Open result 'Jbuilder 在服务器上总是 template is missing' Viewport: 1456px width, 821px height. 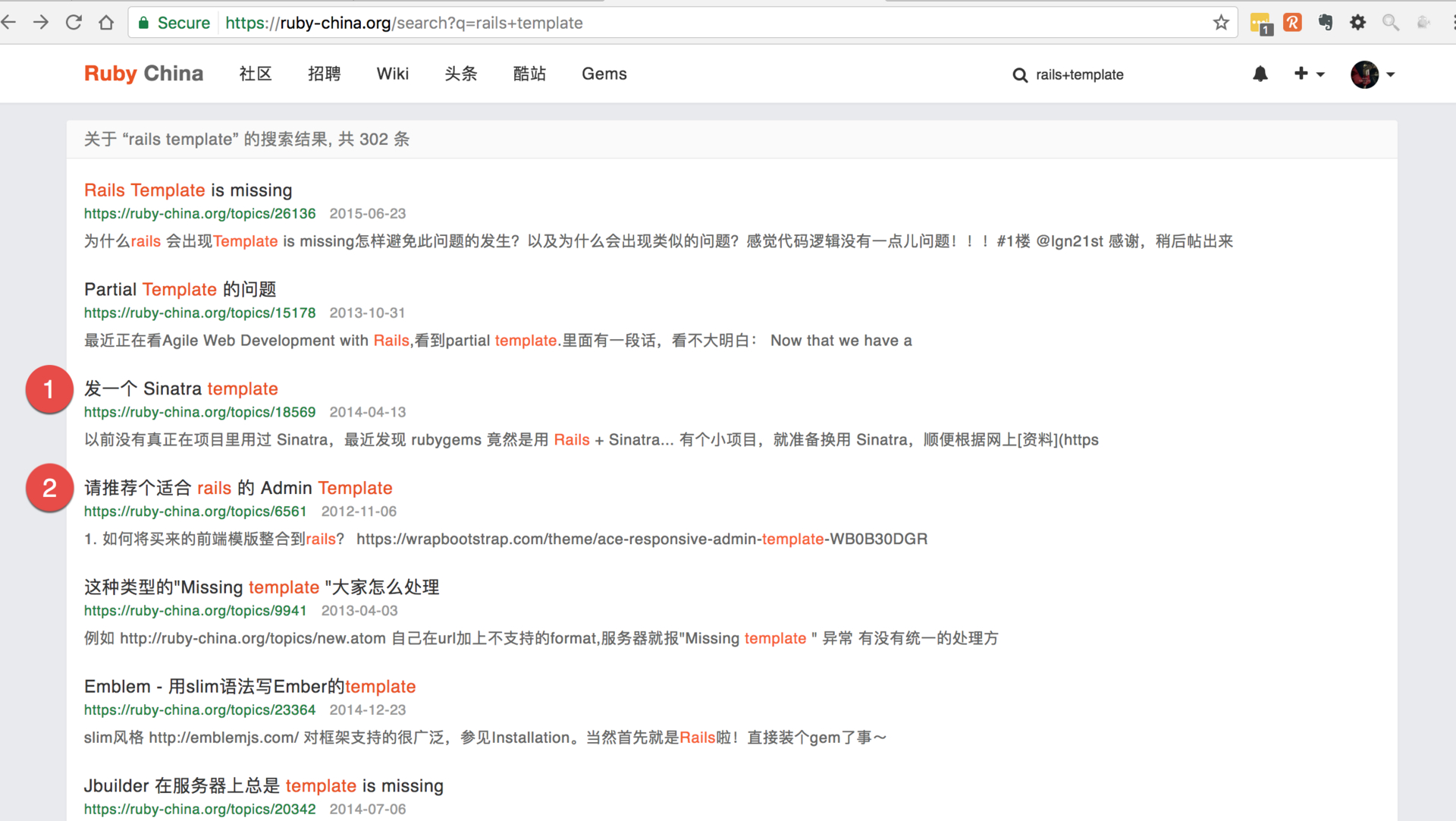263,786
